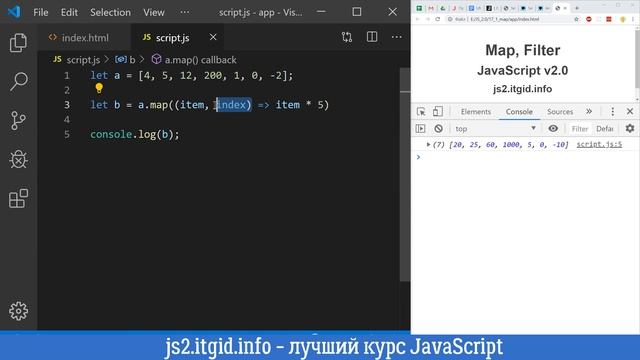Screen dimensions: 640x360
Task: Open the Extensions view
Action: point(18,198)
